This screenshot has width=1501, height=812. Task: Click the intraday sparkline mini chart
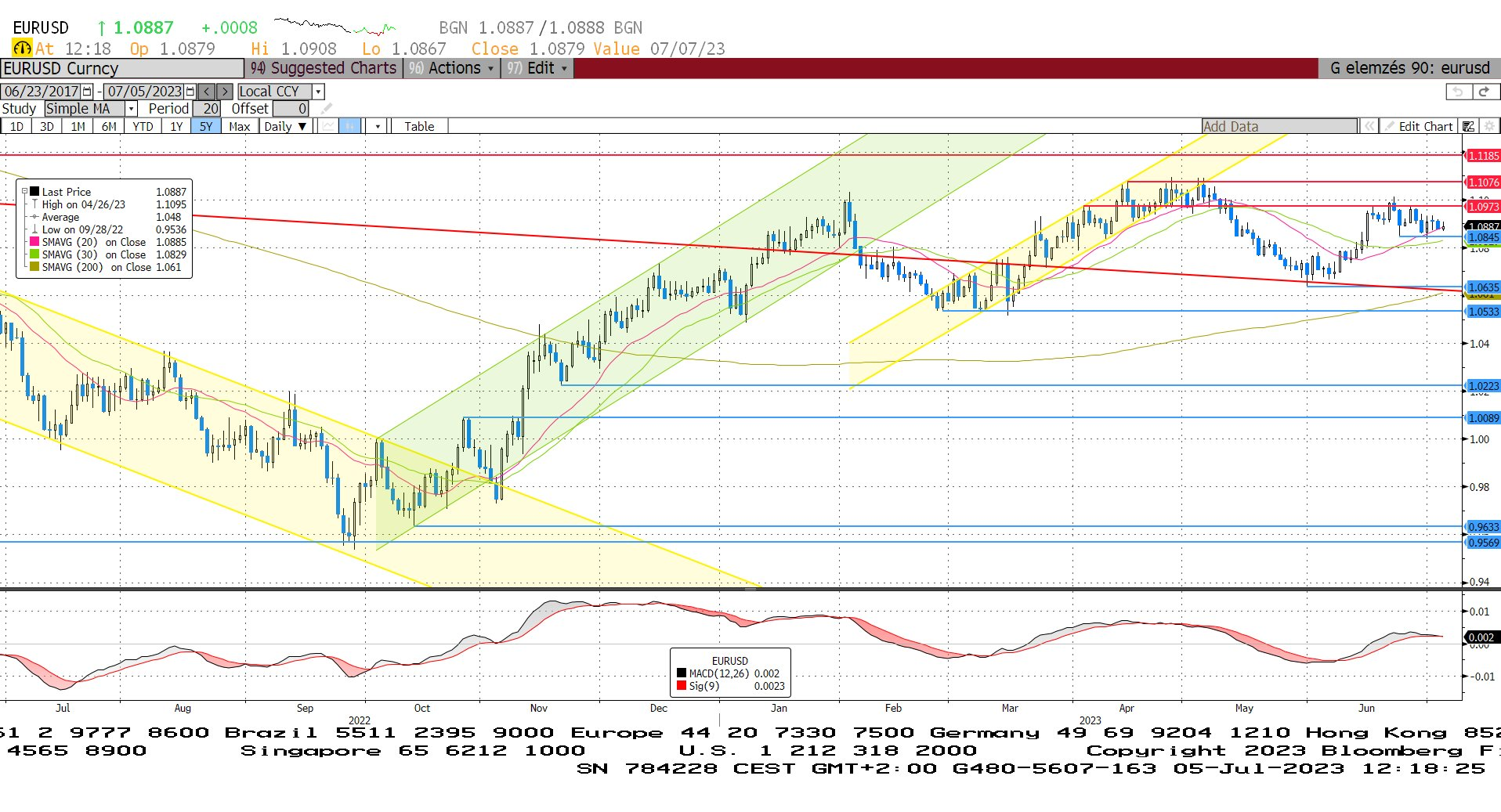(x=335, y=27)
